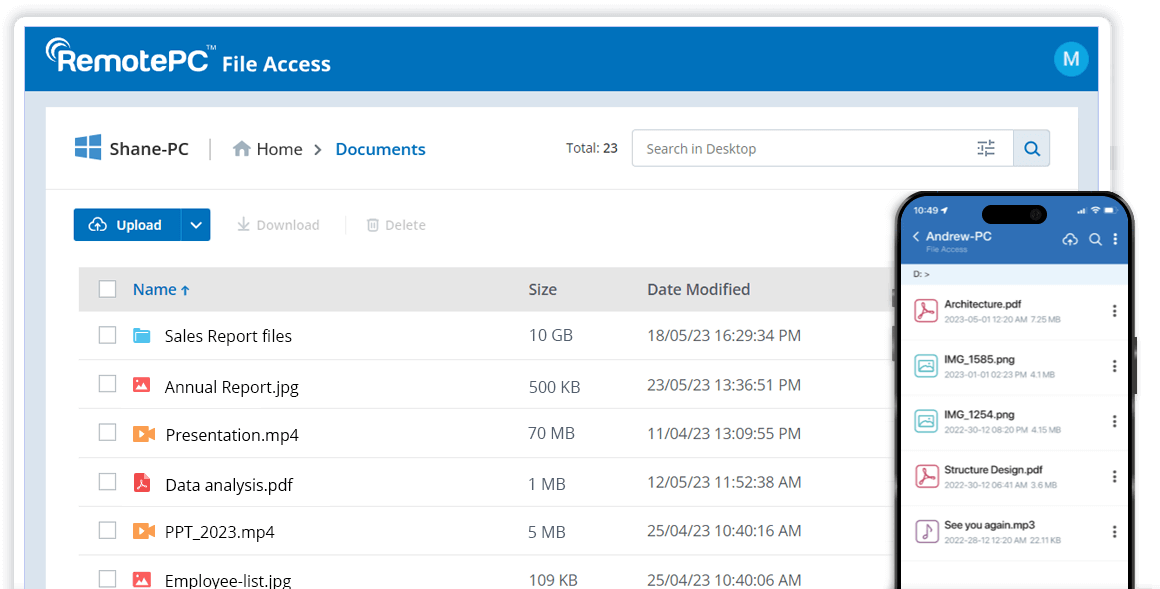Check the Annual Report.jpg checkbox
The height and width of the screenshot is (589, 1160).
click(107, 383)
